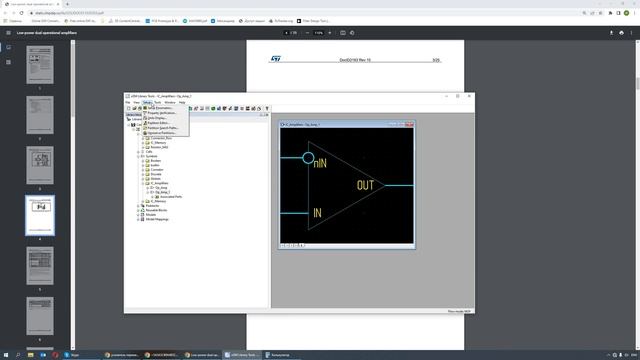Switch to the xDM Library Tools taskbar button

242,355
